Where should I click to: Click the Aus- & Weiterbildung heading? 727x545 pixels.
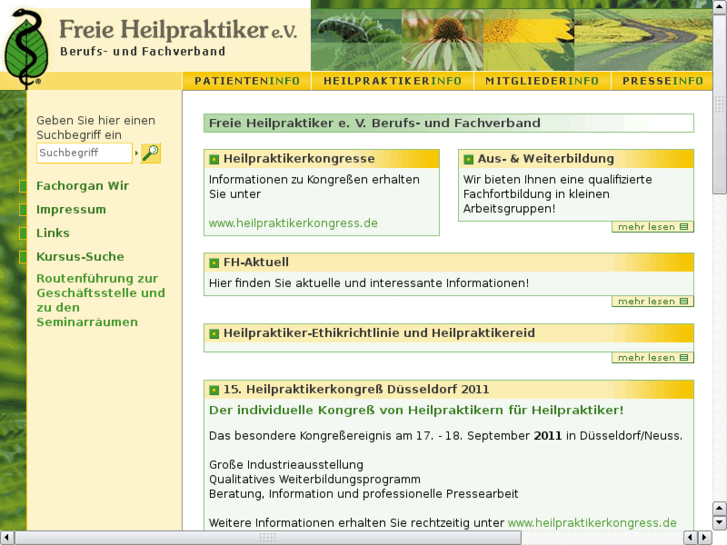[546, 159]
